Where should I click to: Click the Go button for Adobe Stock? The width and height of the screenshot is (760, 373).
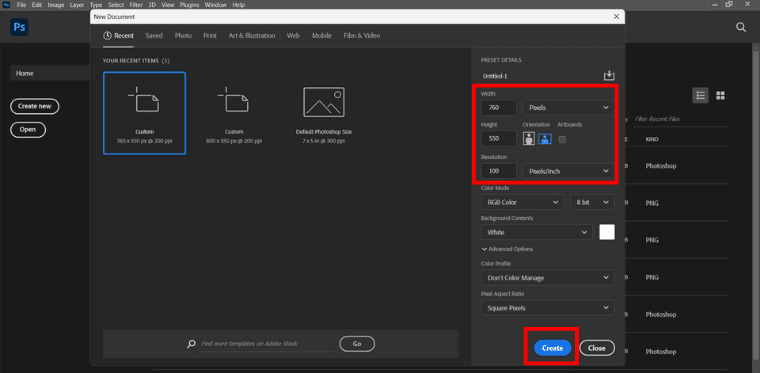click(357, 343)
